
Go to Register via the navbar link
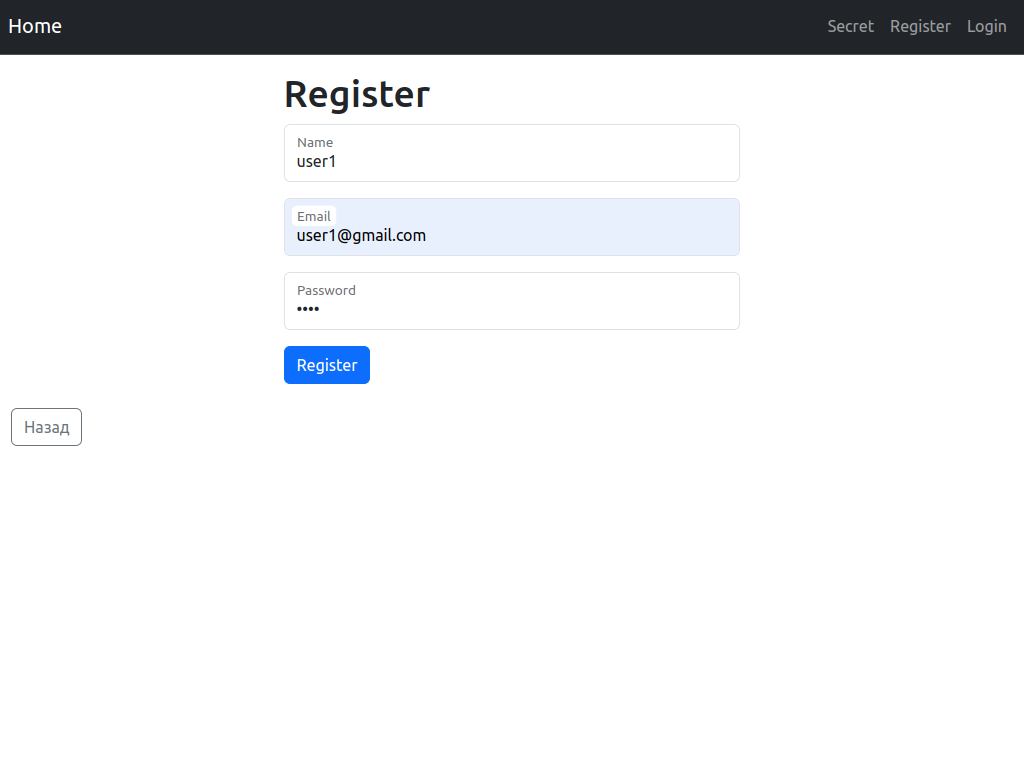pos(920,26)
